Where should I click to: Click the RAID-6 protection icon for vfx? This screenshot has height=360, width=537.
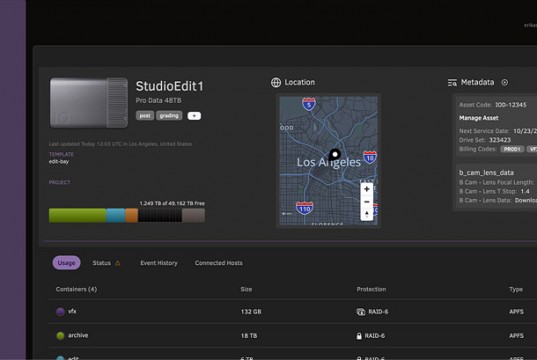pyautogui.click(x=361, y=312)
